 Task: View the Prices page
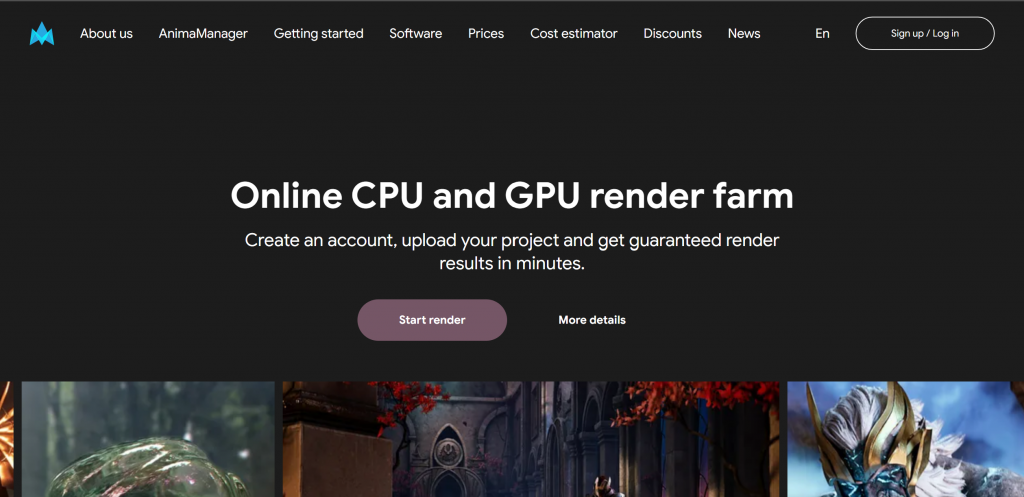point(486,33)
